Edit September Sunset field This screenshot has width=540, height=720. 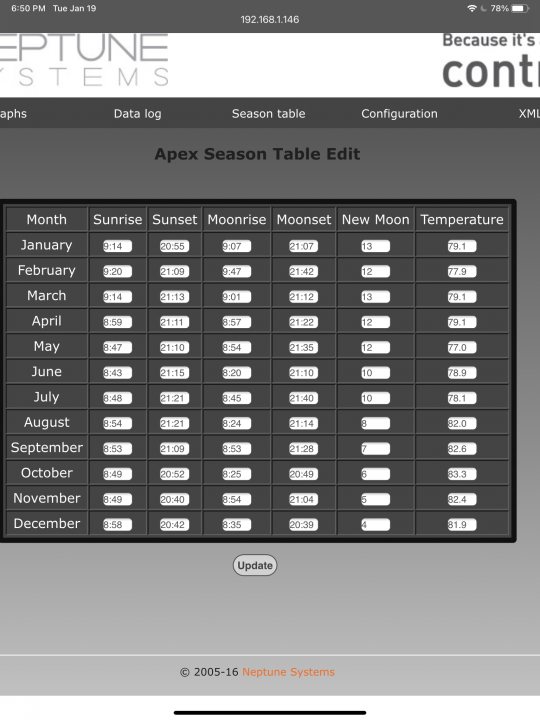[x=174, y=448]
